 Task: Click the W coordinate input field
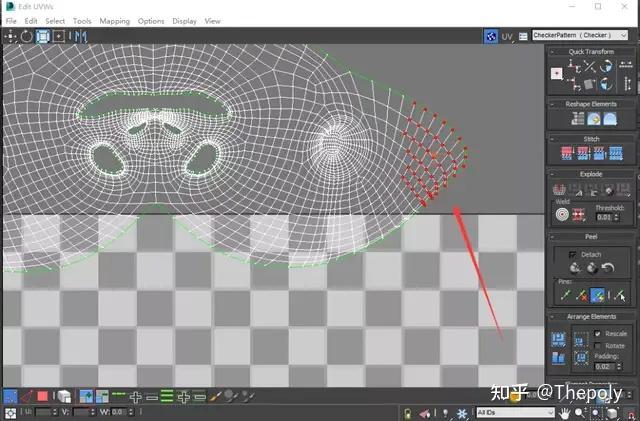(x=119, y=412)
